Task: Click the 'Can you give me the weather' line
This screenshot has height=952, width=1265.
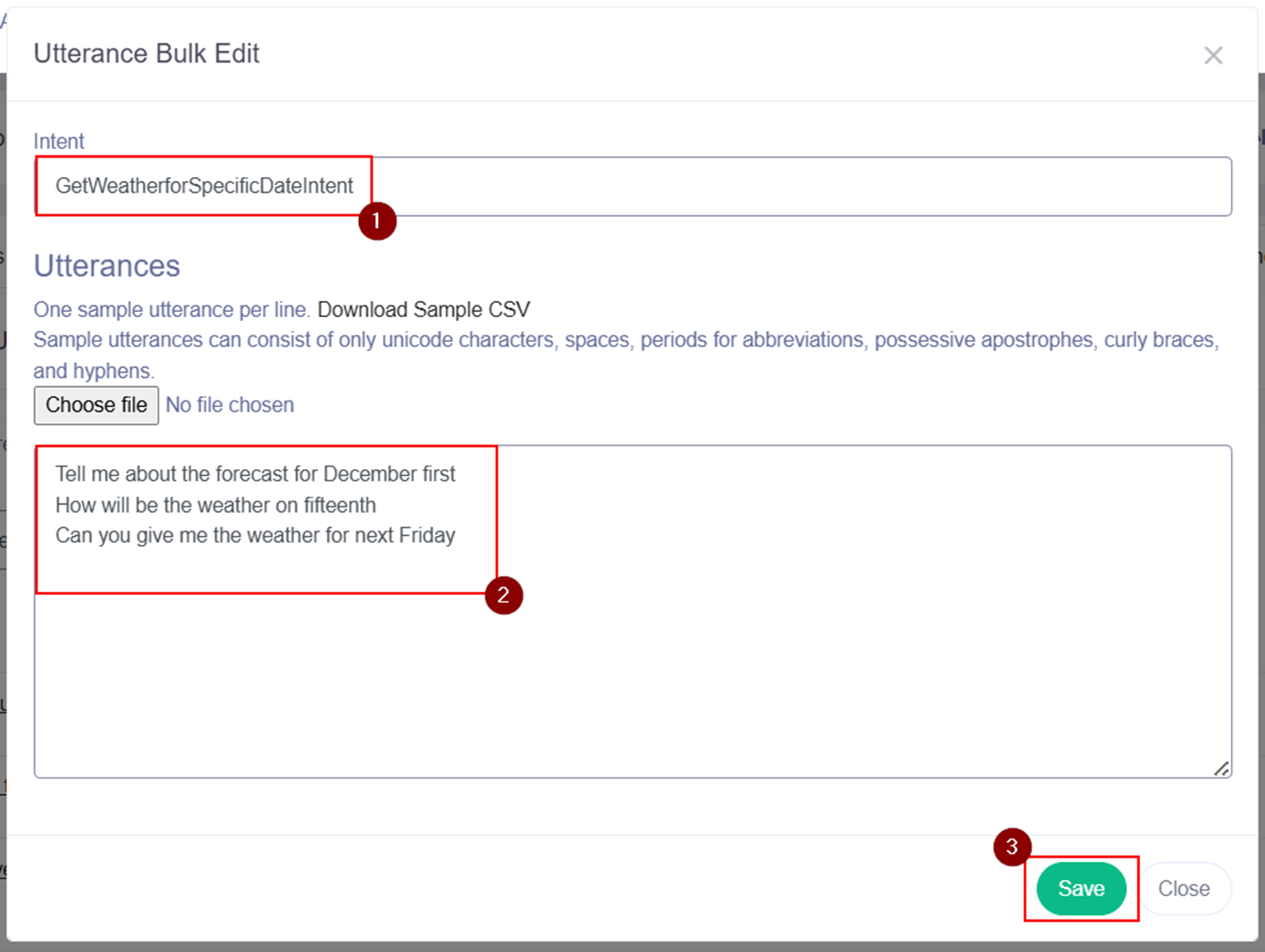Action: [255, 536]
